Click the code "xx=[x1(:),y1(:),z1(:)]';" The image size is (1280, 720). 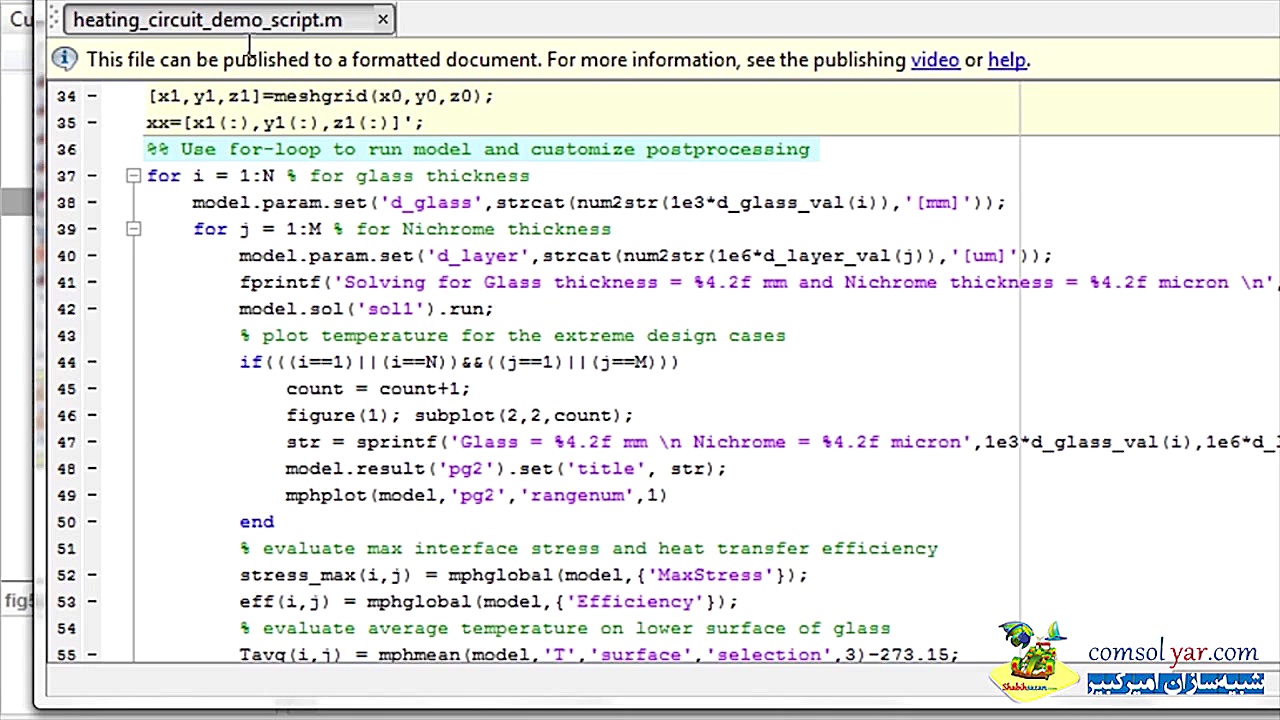[285, 123]
